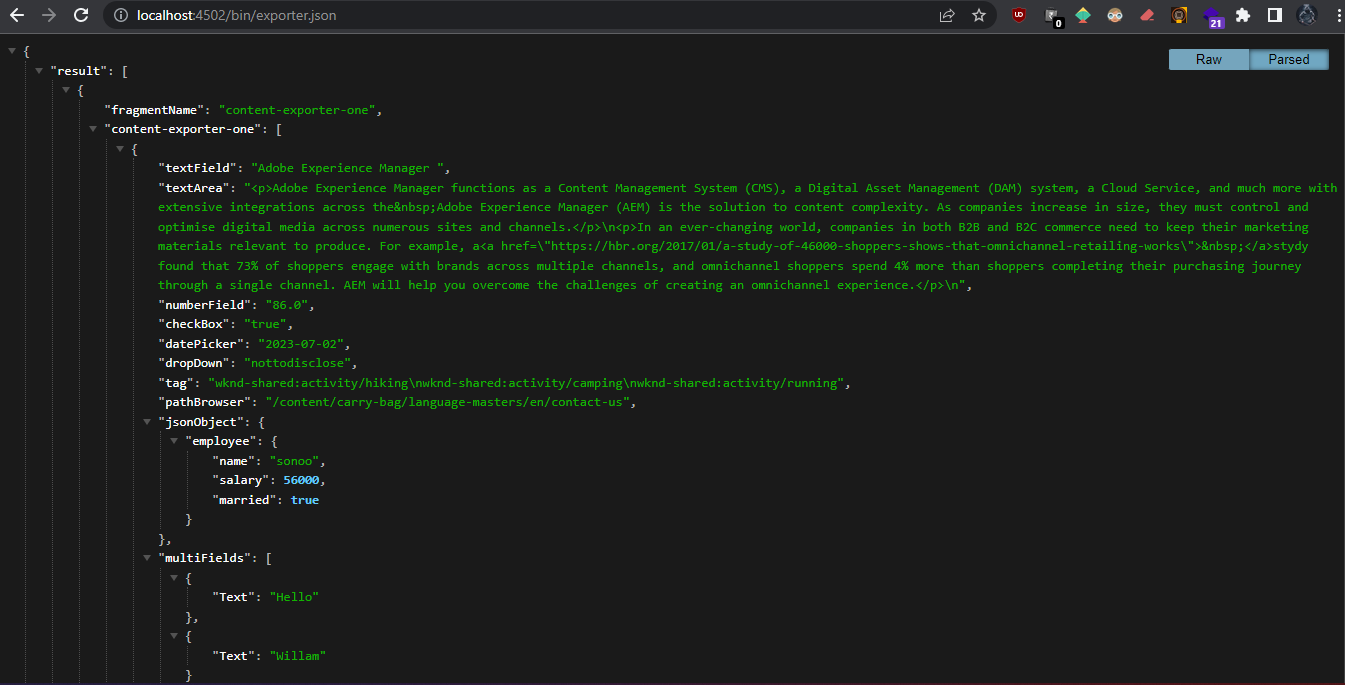Collapse the result array
The width and height of the screenshot is (1345, 685).
point(38,70)
